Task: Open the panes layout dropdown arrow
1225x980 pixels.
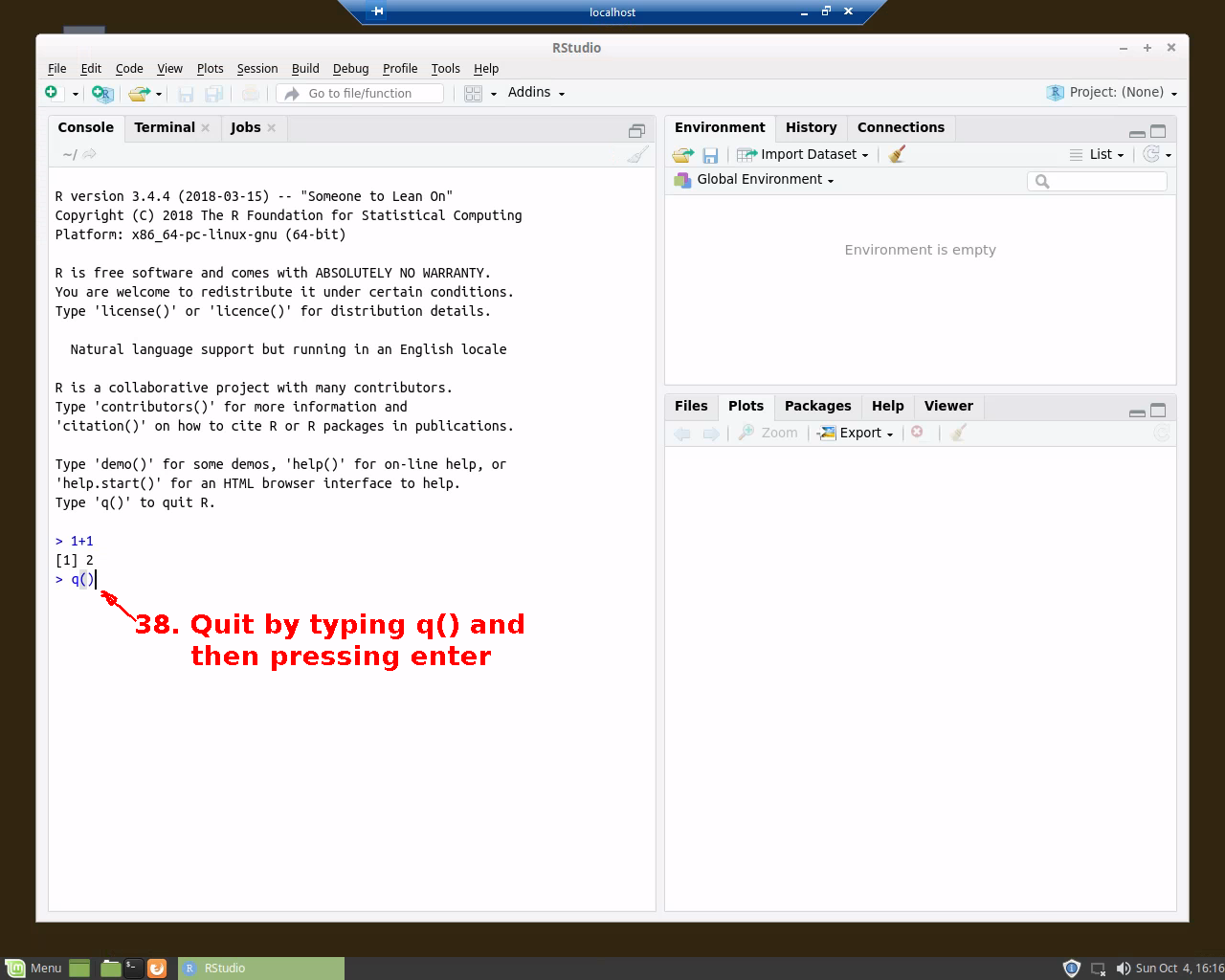Action: click(x=494, y=94)
